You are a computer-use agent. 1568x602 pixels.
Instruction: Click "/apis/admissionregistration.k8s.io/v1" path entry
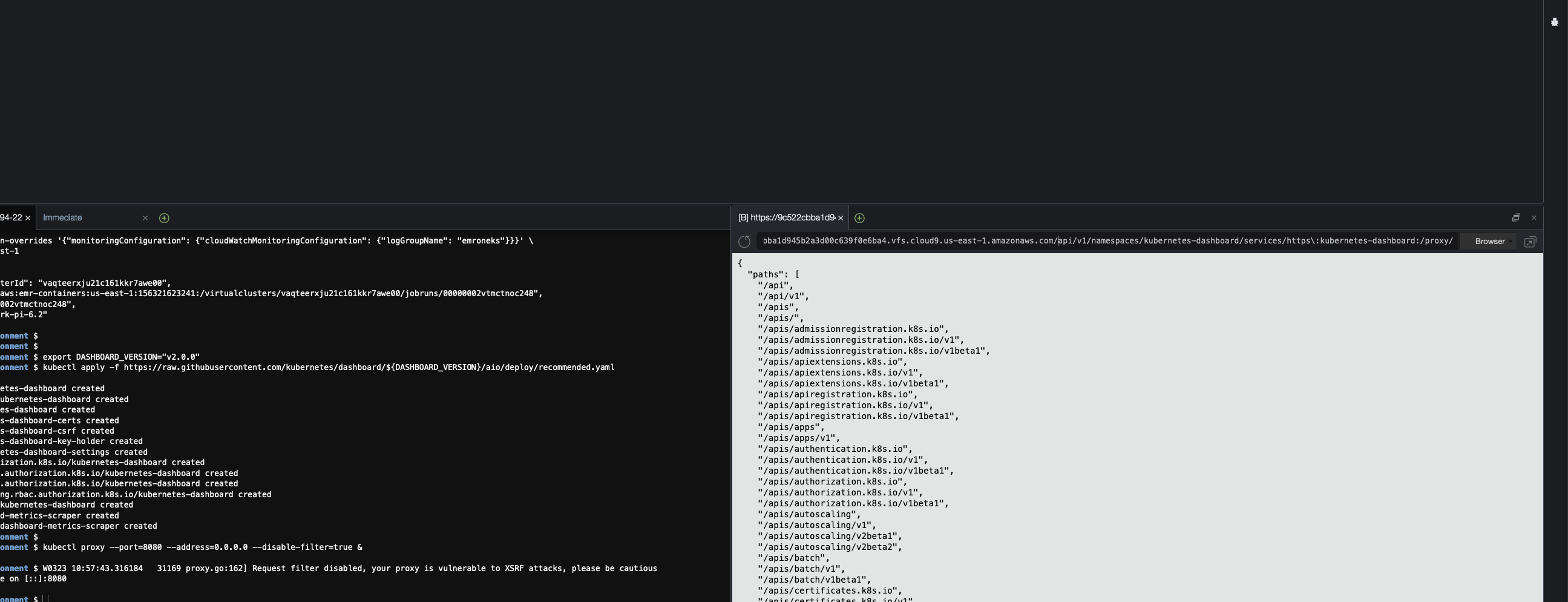pos(861,340)
